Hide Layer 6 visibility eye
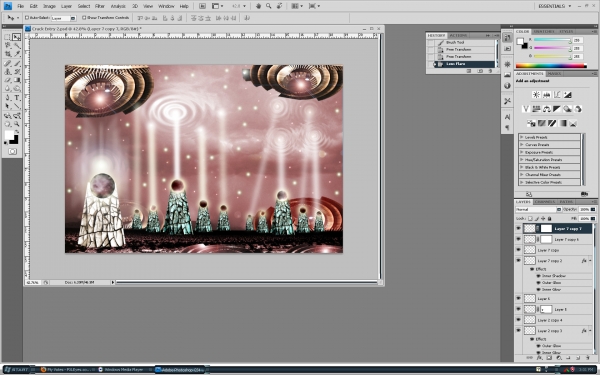The width and height of the screenshot is (600, 375). (x=518, y=298)
